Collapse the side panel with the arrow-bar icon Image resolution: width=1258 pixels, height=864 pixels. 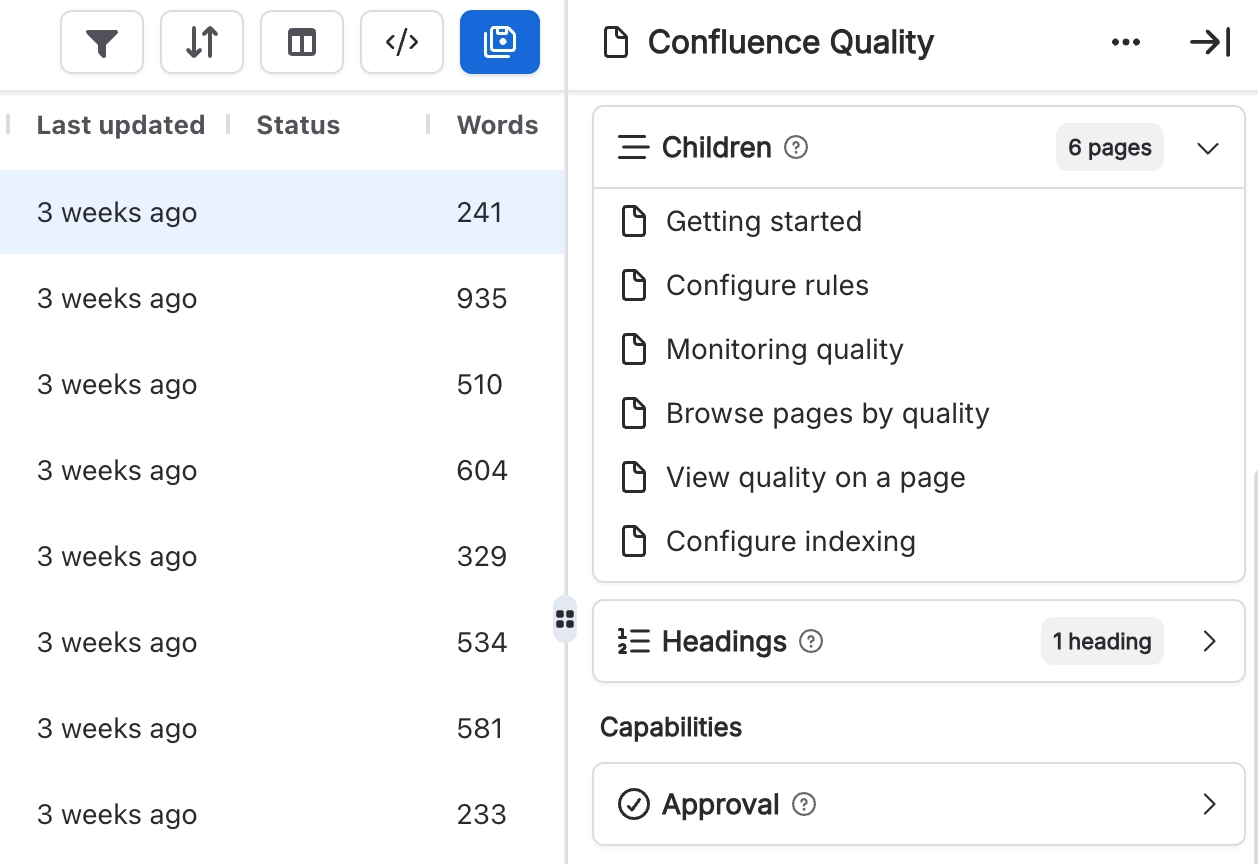pyautogui.click(x=1210, y=42)
